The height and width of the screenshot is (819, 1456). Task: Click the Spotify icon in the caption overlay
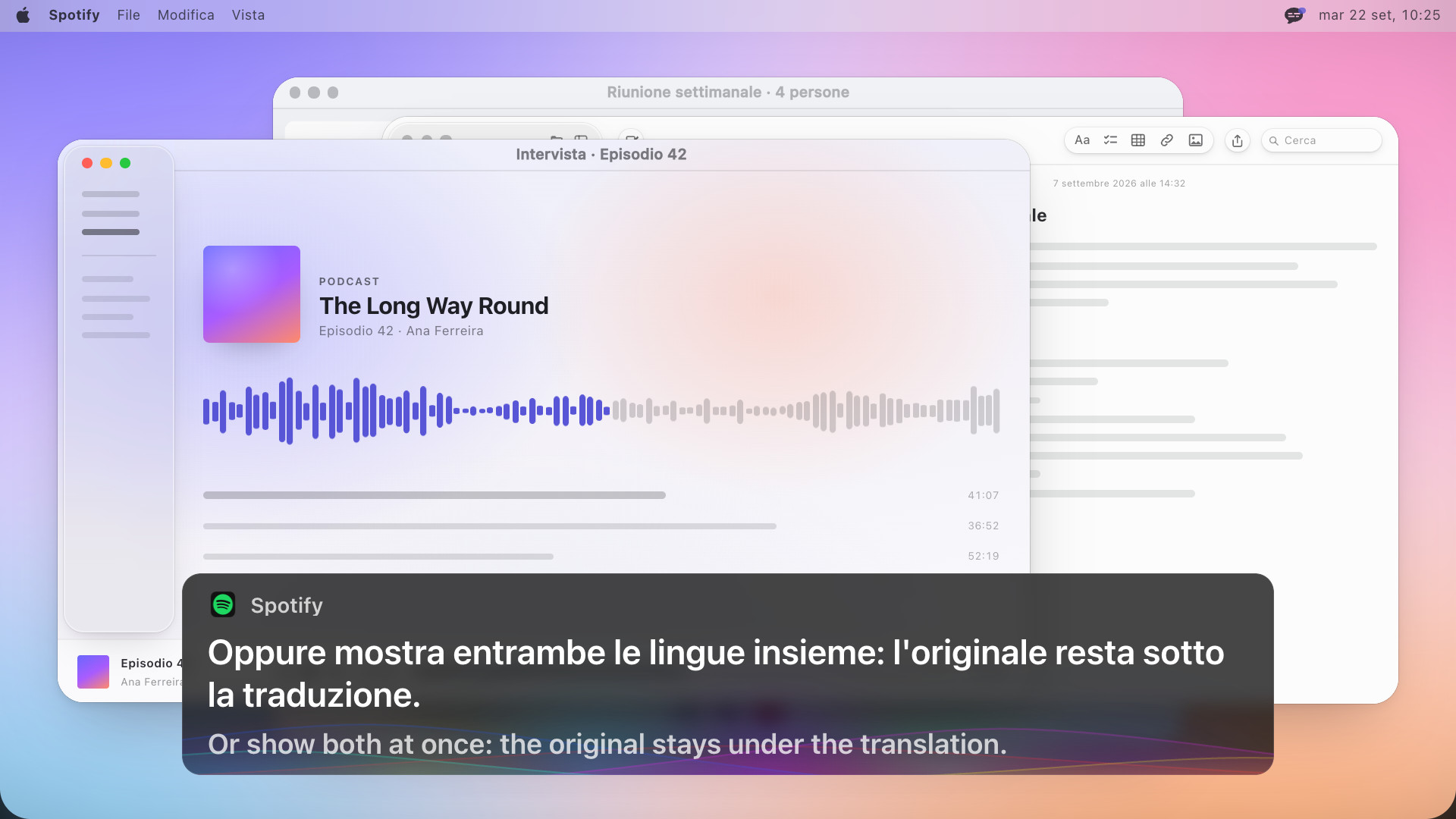(223, 604)
